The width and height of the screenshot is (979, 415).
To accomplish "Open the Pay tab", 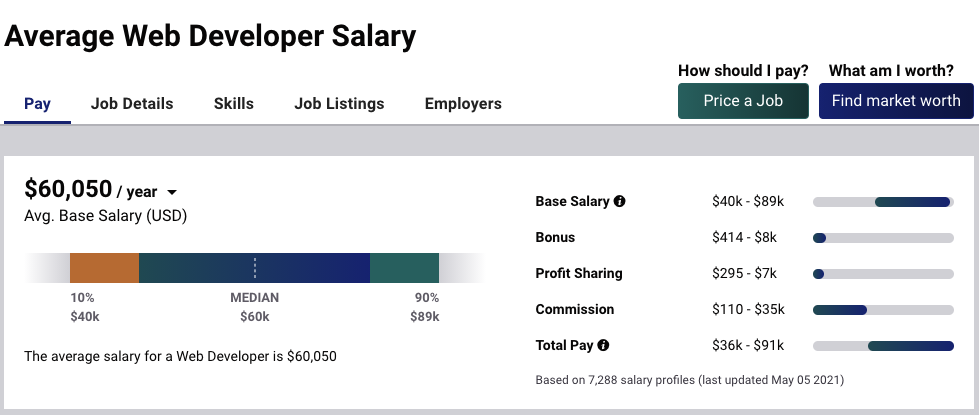I will [x=37, y=104].
